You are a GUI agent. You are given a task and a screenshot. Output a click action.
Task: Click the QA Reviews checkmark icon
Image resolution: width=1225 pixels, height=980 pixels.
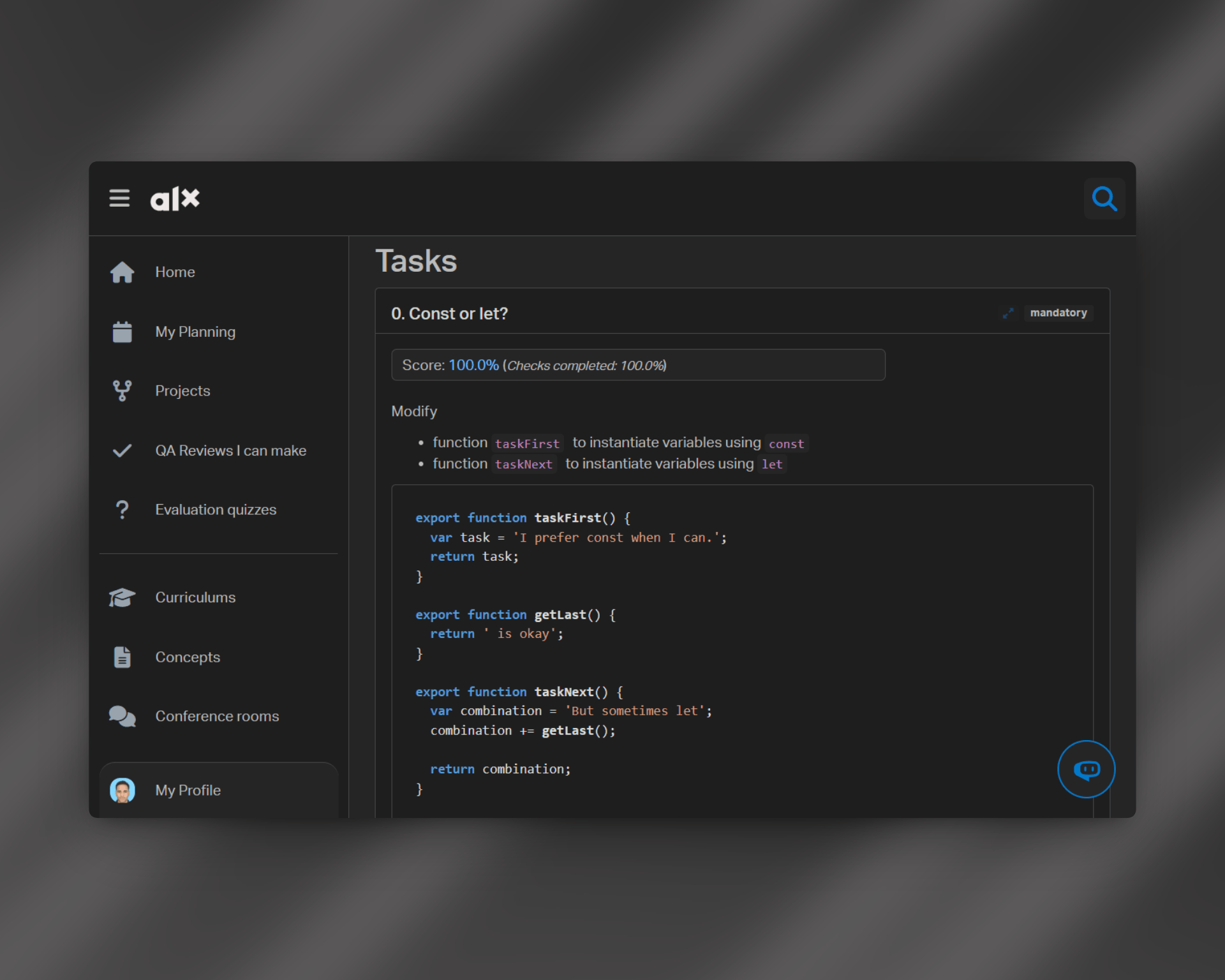[122, 450]
